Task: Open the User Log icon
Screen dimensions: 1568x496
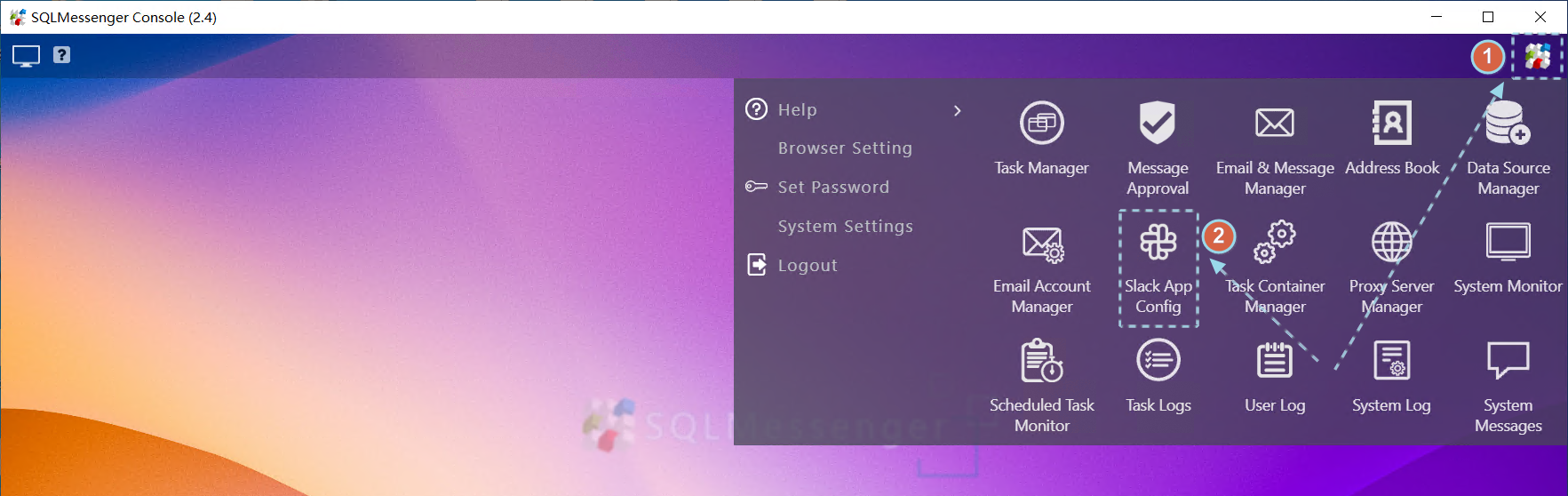Action: coord(1275,360)
